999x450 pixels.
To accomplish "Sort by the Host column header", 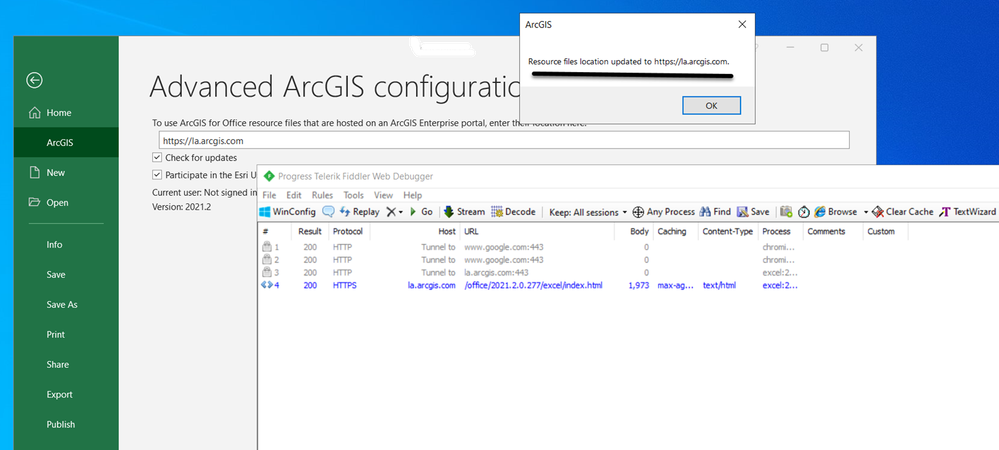I will [415, 231].
